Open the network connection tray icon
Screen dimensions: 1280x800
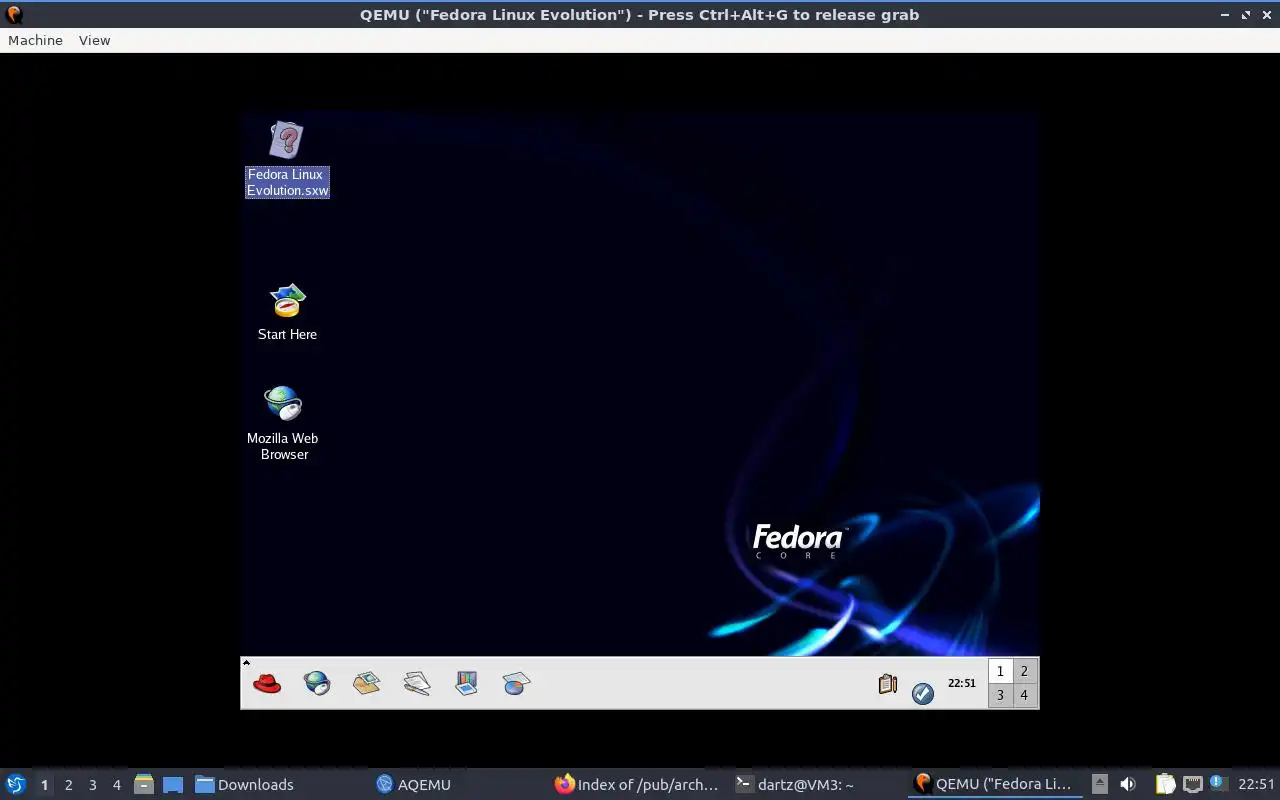[x=1192, y=784]
